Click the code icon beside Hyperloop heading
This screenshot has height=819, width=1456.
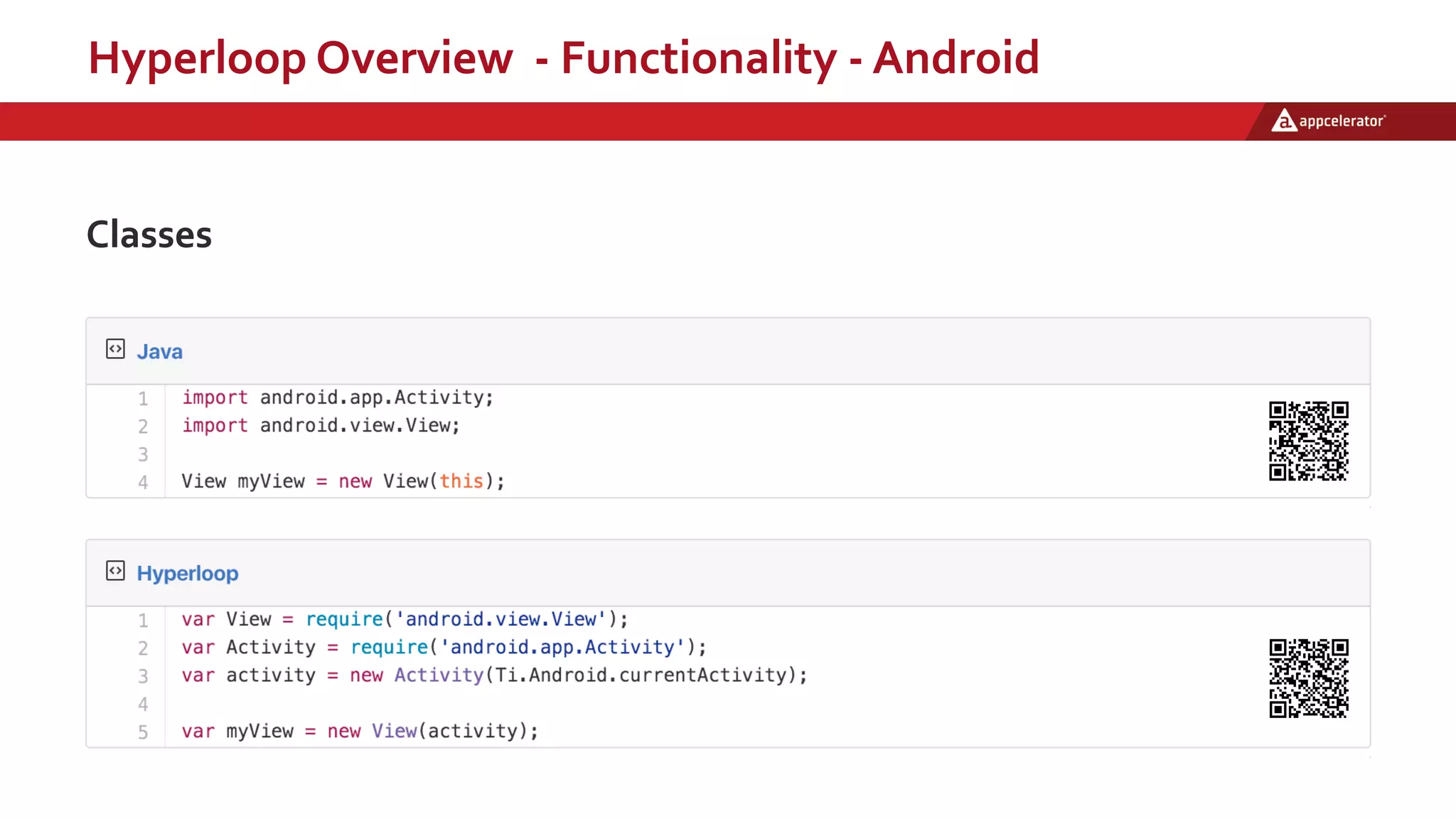(x=115, y=571)
